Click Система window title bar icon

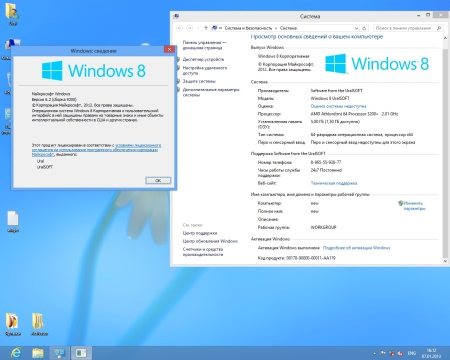coord(176,16)
